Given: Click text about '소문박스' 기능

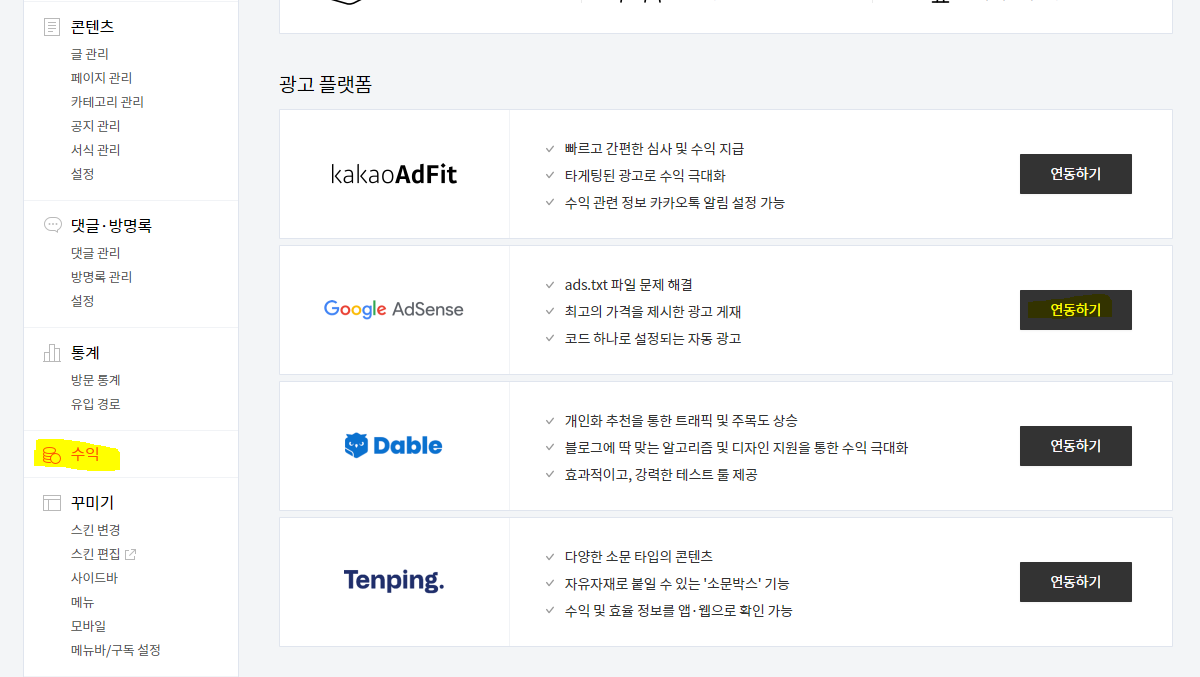Looking at the screenshot, I should click(x=676, y=584).
